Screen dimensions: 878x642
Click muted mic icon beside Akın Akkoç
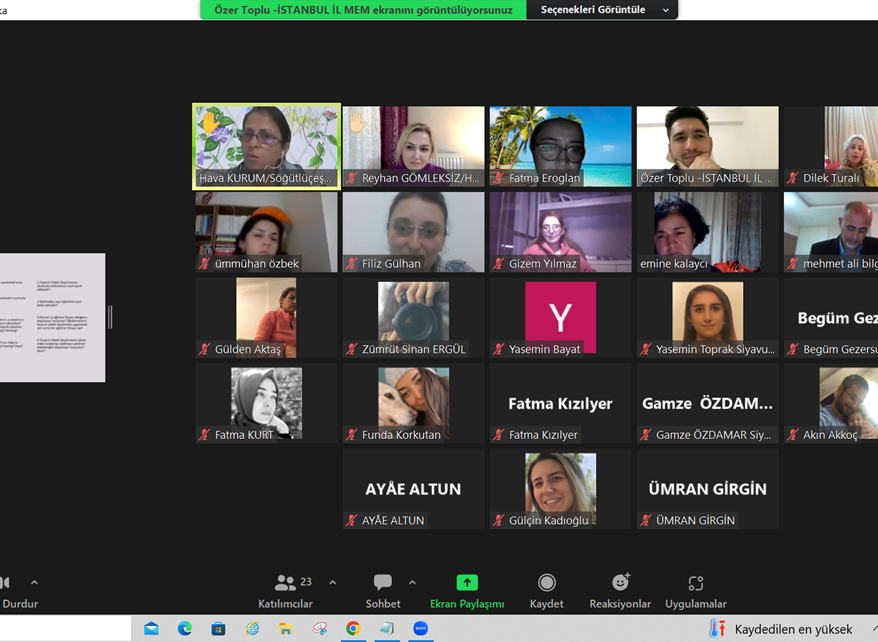coord(793,435)
